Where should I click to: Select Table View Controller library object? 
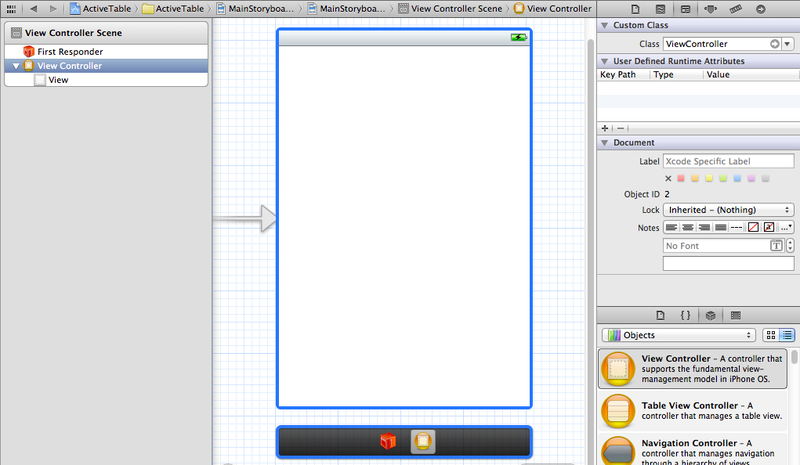[692, 411]
